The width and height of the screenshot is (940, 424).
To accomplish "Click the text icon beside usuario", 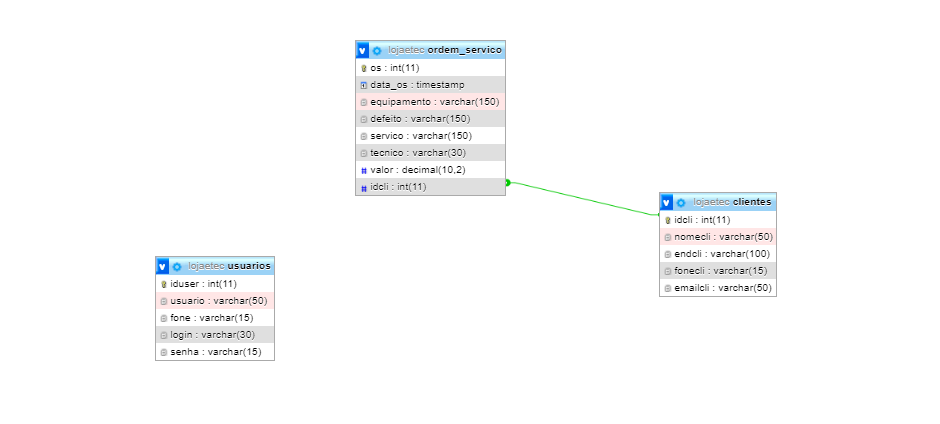I will coord(164,301).
